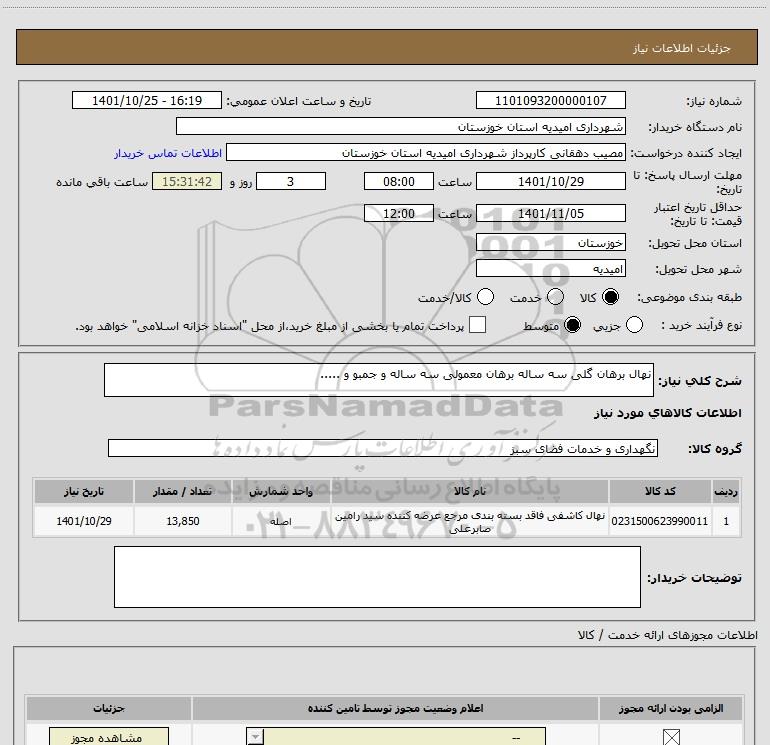
Task: Click the goods group field
Action: [x=383, y=448]
